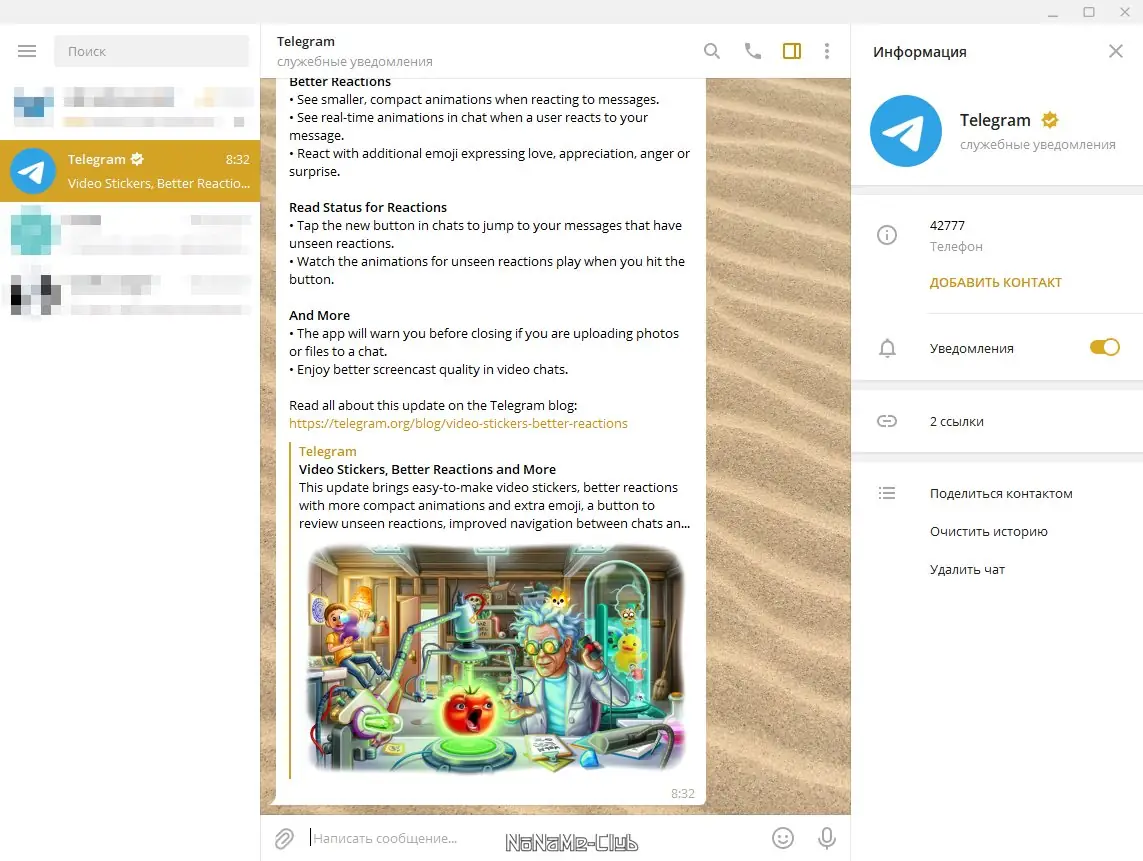Open the first blurred chat in list
Viewport: 1143px width, 861px height.
point(130,108)
